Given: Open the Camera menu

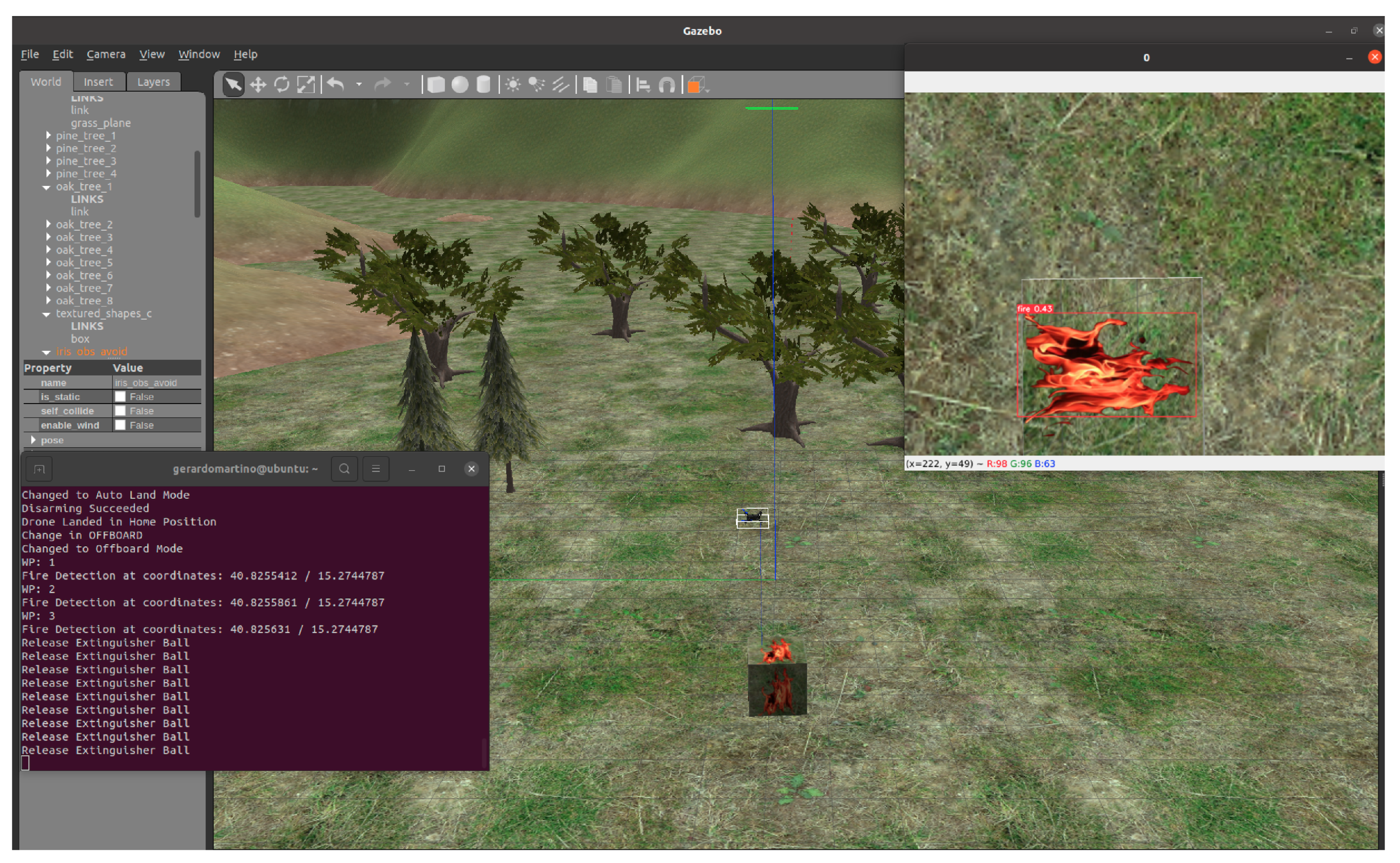Looking at the screenshot, I should coord(106,55).
